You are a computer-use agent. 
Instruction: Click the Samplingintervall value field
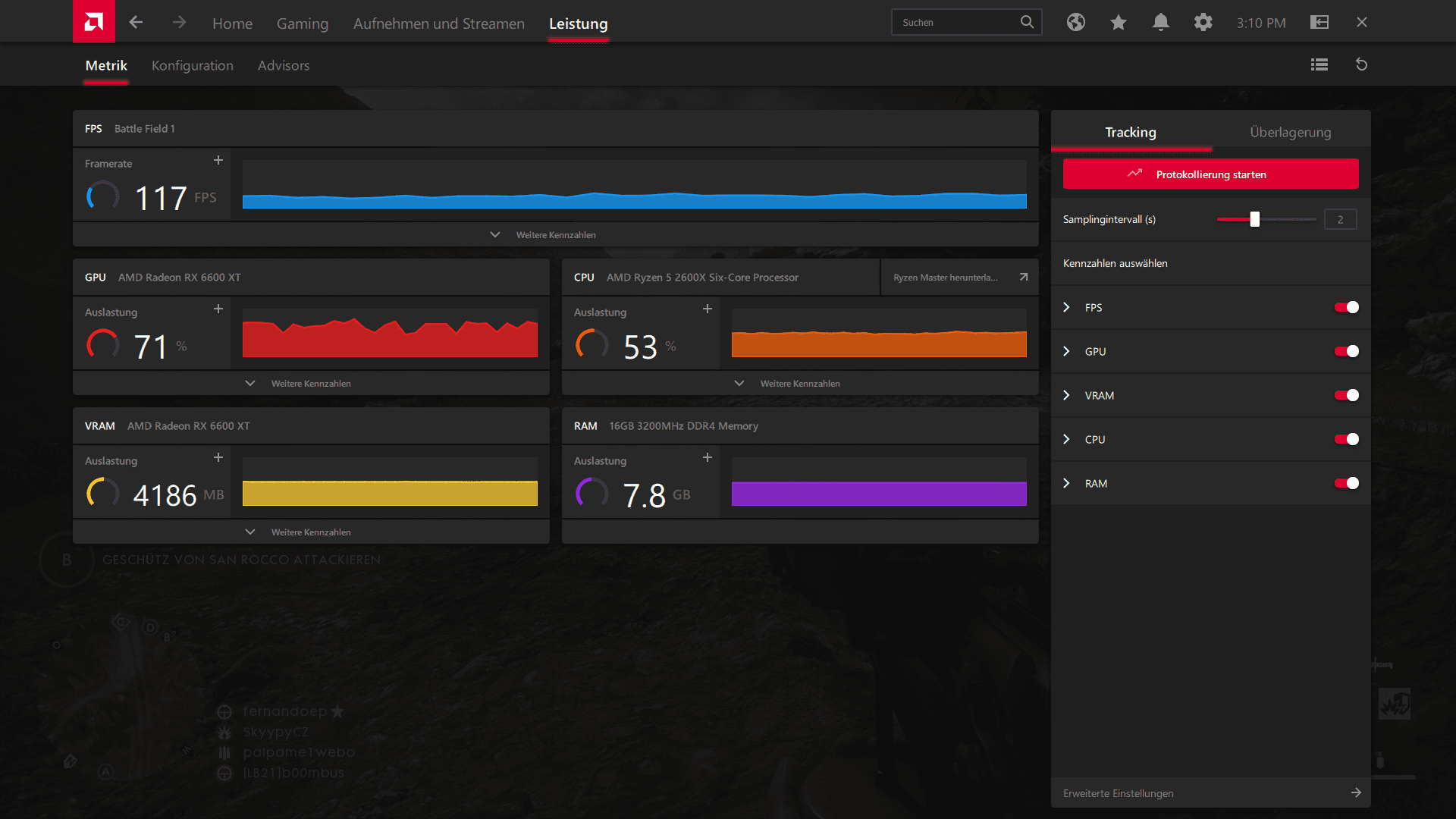click(x=1340, y=219)
